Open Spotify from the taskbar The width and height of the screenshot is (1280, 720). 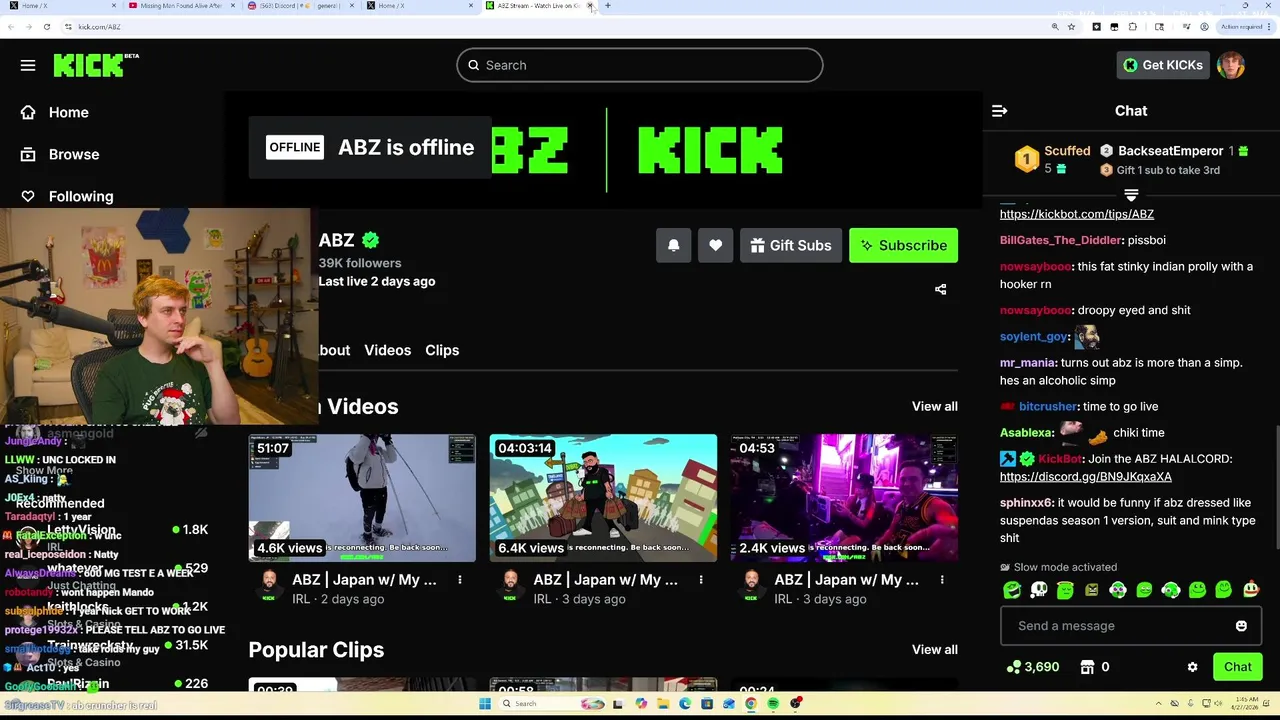click(x=773, y=704)
